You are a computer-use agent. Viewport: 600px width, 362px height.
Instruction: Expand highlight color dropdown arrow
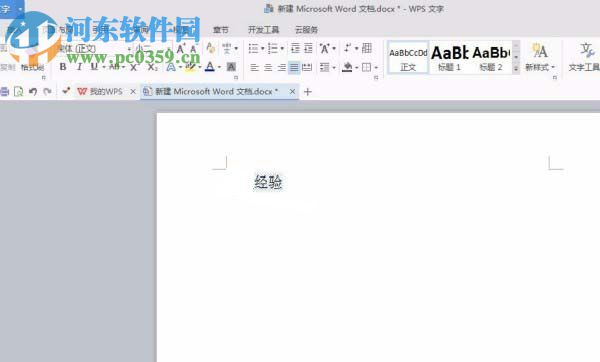200,68
